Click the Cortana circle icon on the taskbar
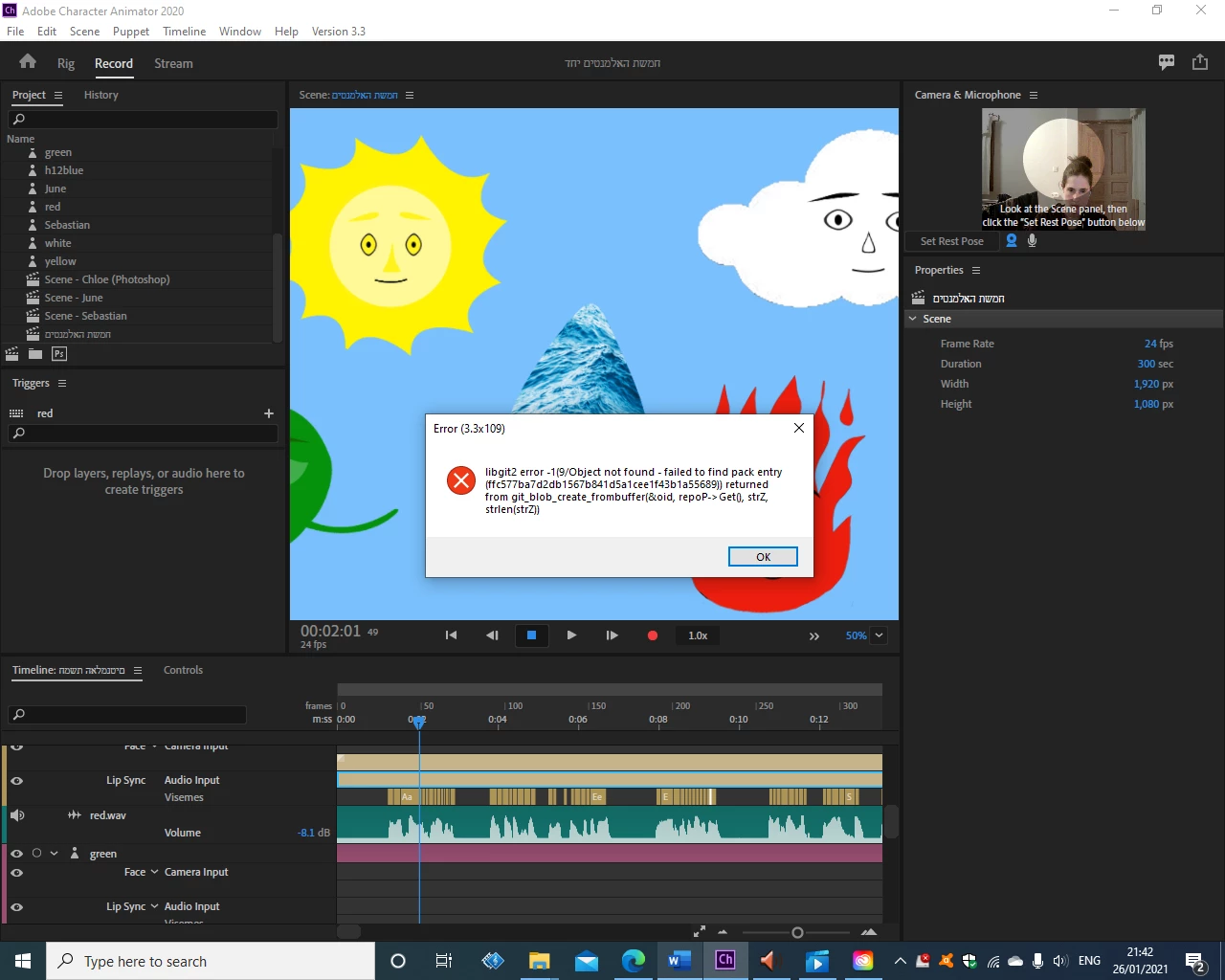 pyautogui.click(x=398, y=960)
